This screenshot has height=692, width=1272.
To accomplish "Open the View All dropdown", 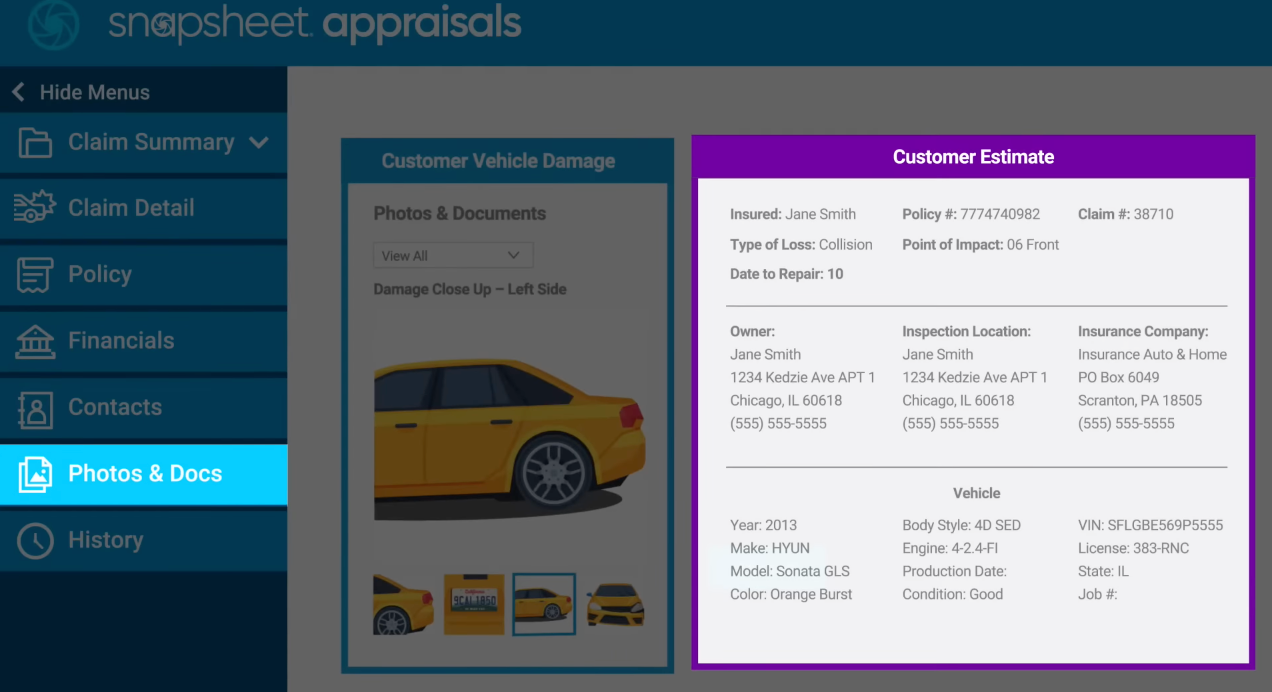I will click(x=453, y=255).
